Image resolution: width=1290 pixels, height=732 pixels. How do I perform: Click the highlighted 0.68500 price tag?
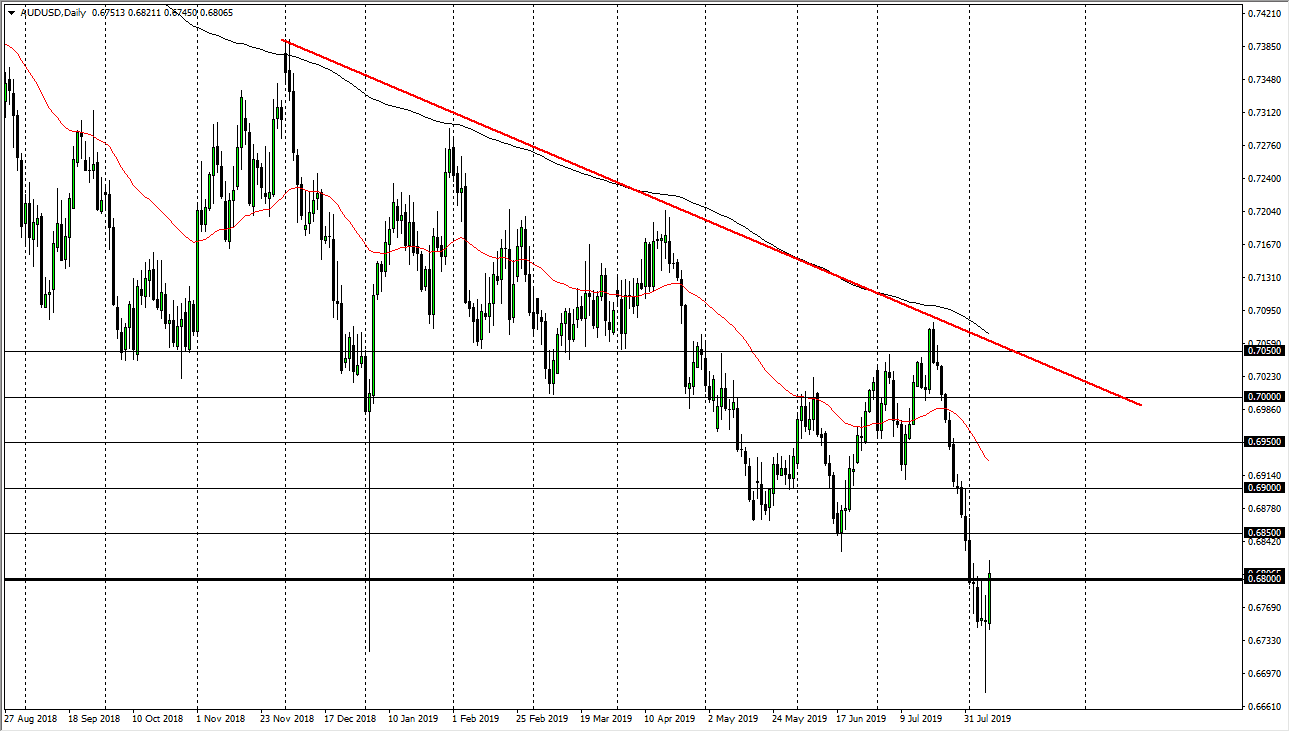[x=1262, y=533]
